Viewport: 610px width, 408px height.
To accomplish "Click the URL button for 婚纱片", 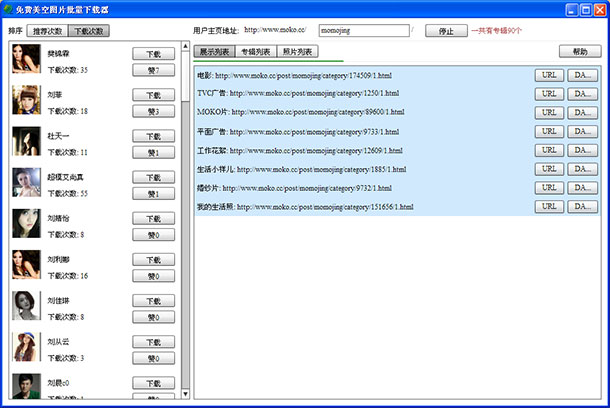I will [549, 188].
